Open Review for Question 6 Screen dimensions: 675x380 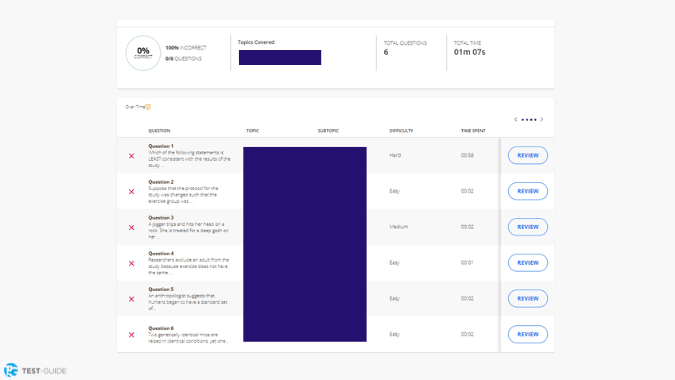click(x=528, y=334)
